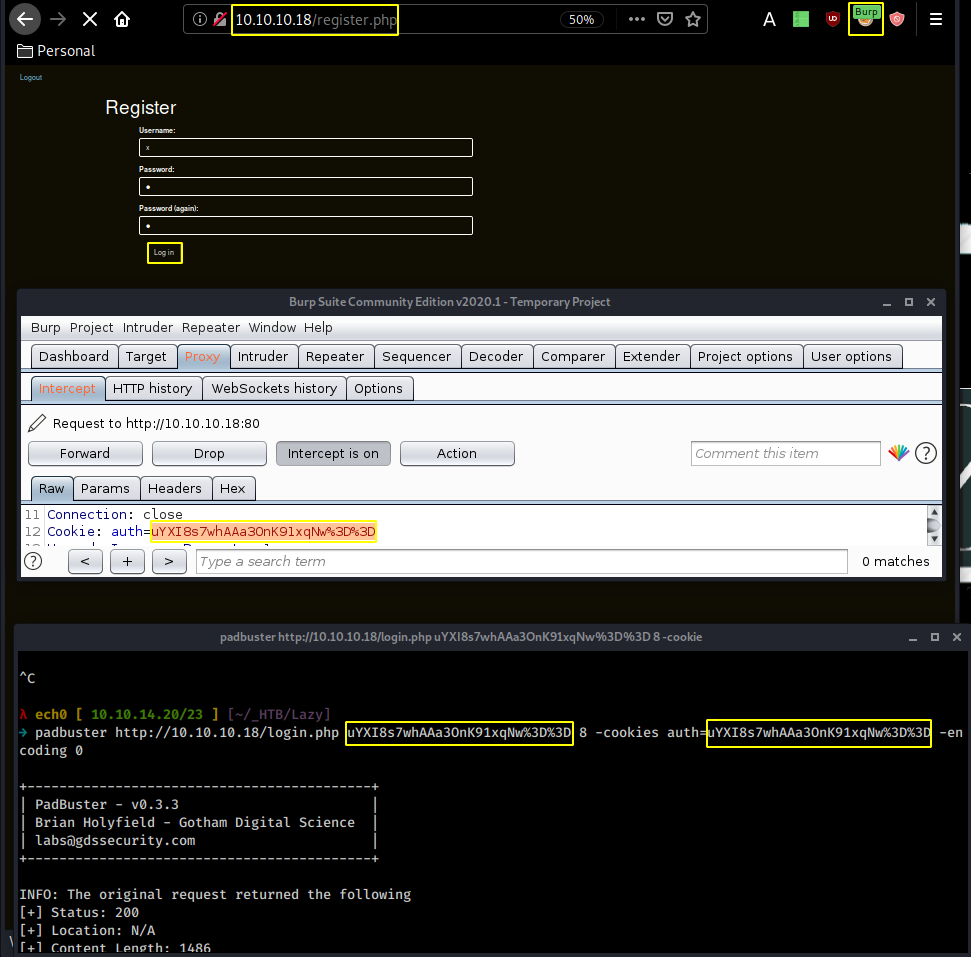Open the Decoder tab
Screen dimensions: 971x957
coord(496,356)
